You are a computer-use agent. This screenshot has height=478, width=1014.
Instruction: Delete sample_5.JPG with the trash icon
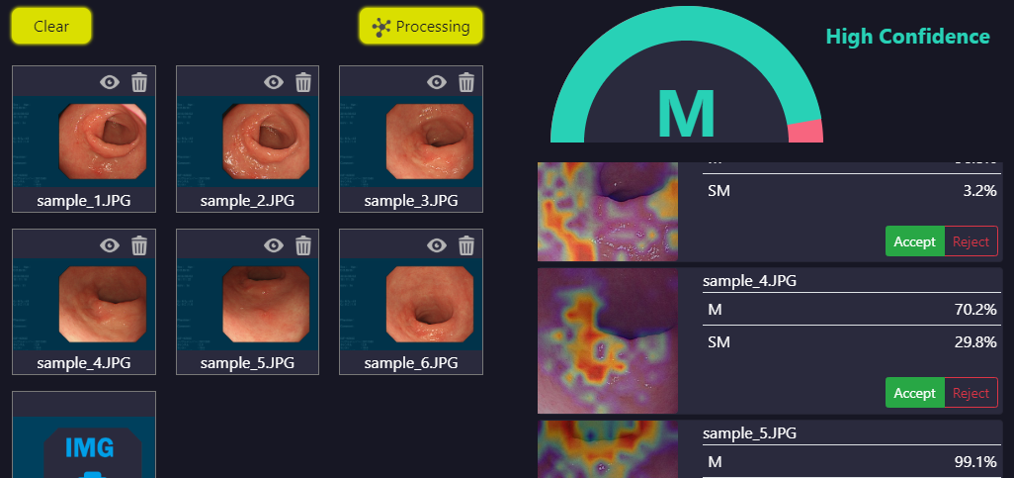point(303,245)
